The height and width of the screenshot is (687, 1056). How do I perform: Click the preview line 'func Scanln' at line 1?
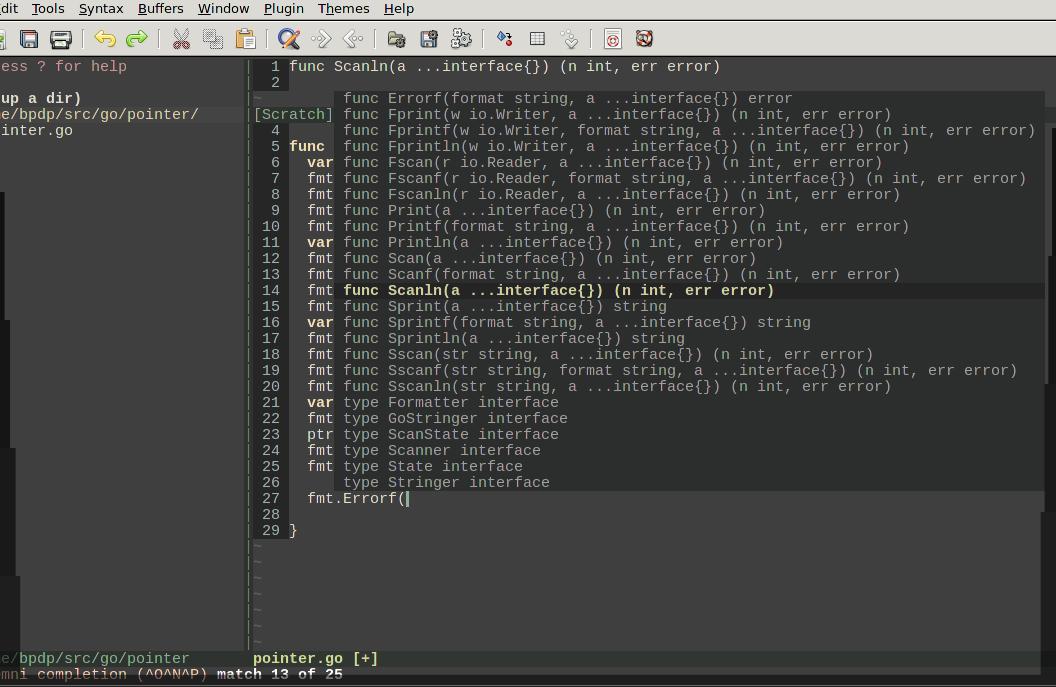[x=504, y=67]
